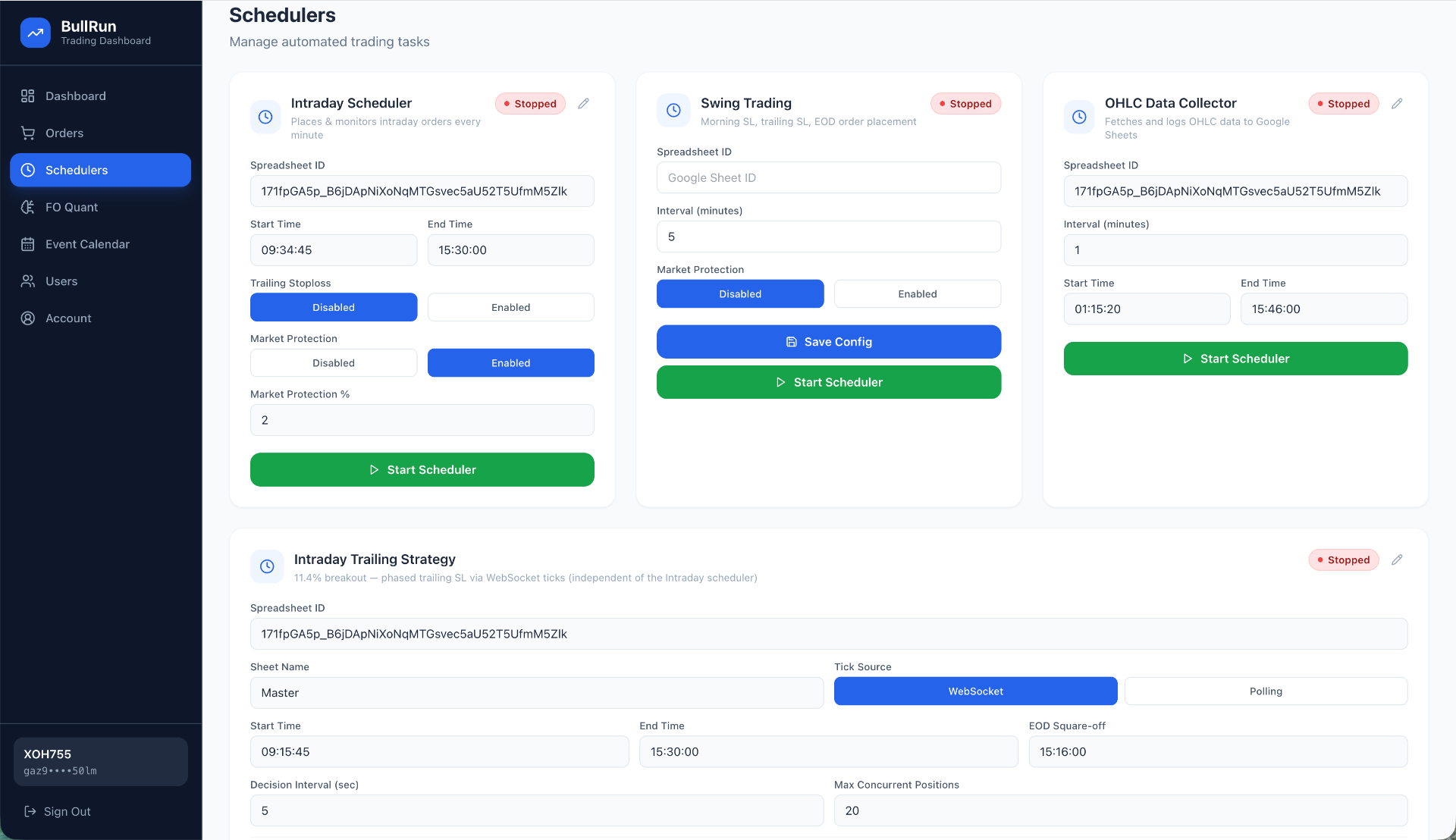Screen dimensions: 1456x840
Task: Click OHLC Start Time 01:15:20 field
Action: (x=1147, y=309)
